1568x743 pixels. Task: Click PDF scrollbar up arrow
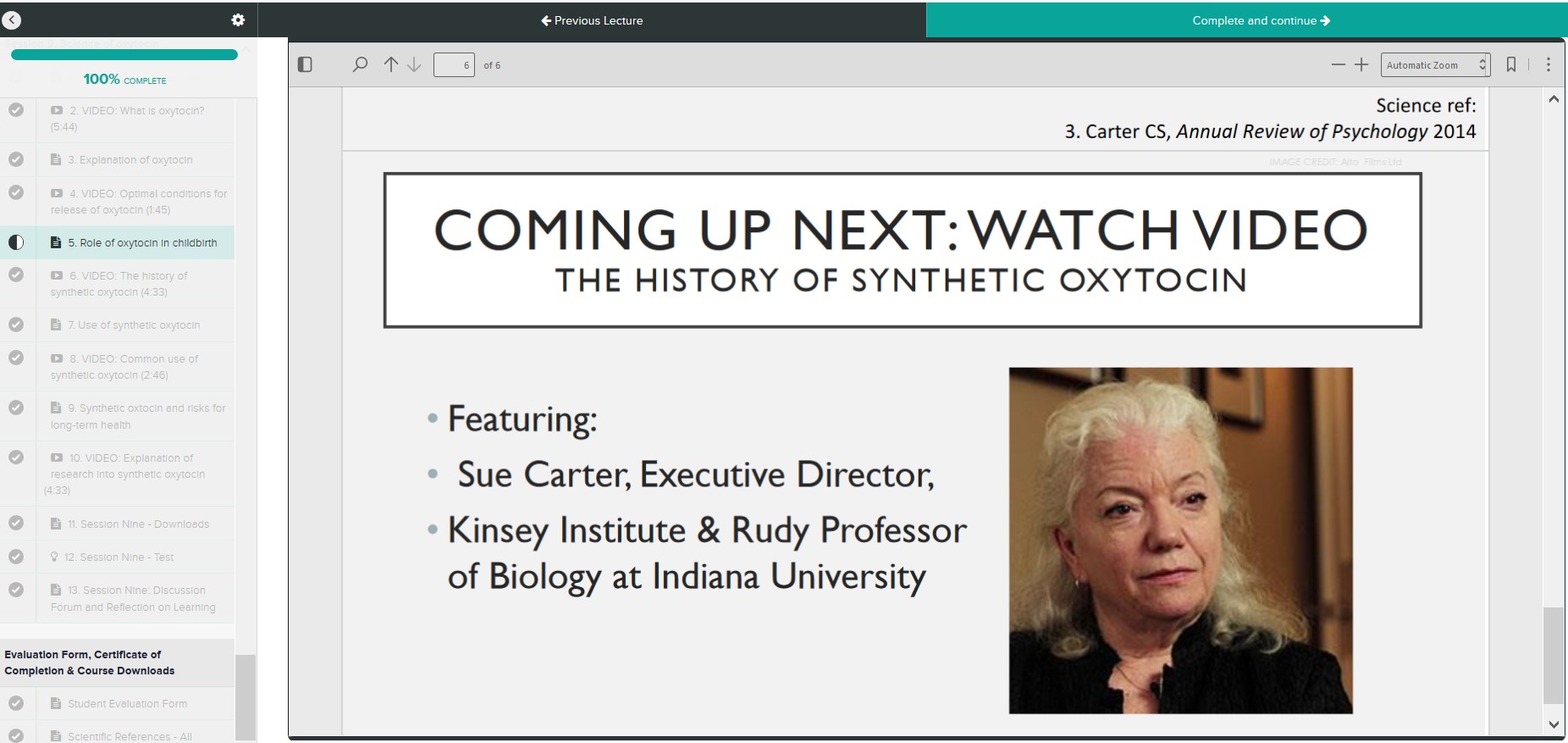[x=1554, y=99]
